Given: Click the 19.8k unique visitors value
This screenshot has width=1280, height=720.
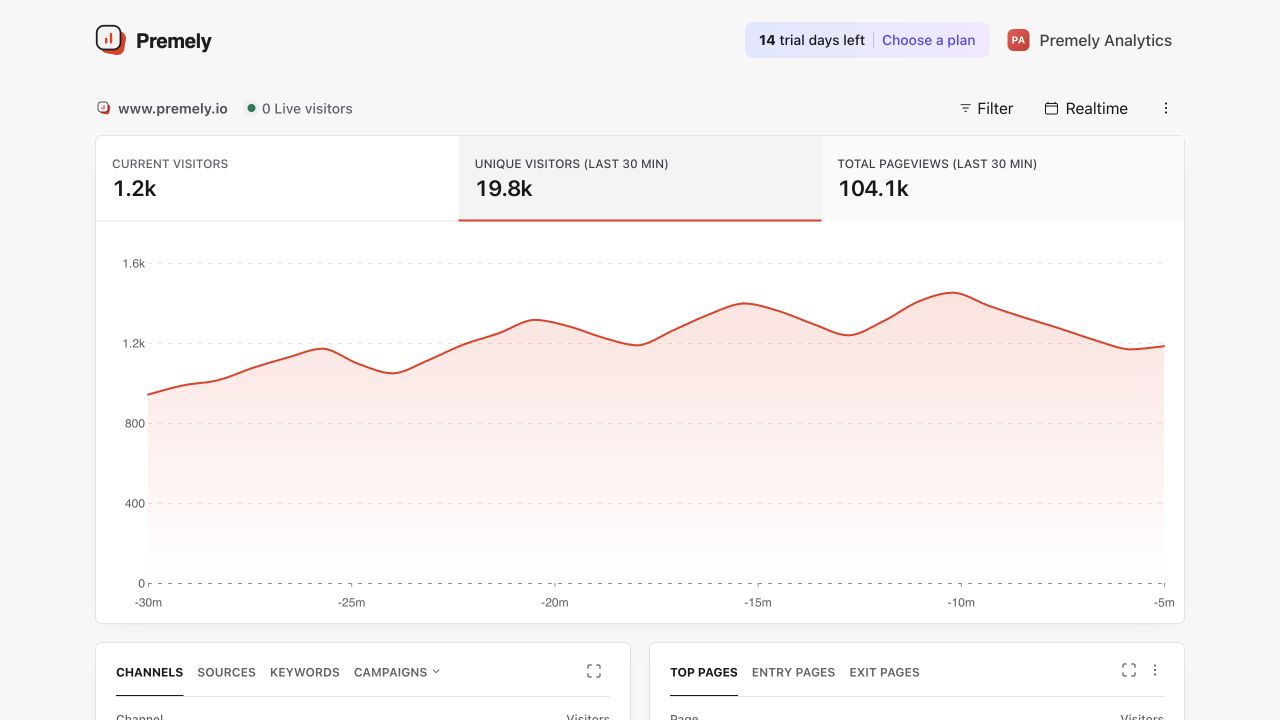Looking at the screenshot, I should pyautogui.click(x=504, y=188).
